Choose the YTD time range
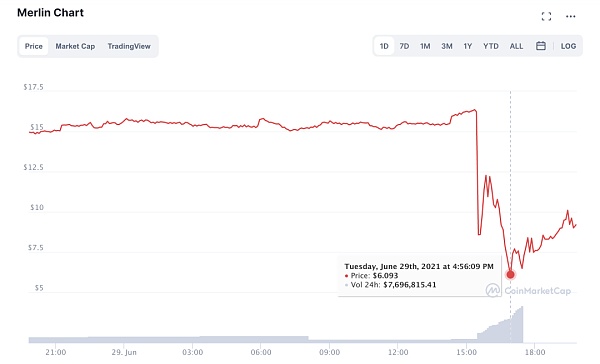The image size is (600, 364). click(x=491, y=46)
